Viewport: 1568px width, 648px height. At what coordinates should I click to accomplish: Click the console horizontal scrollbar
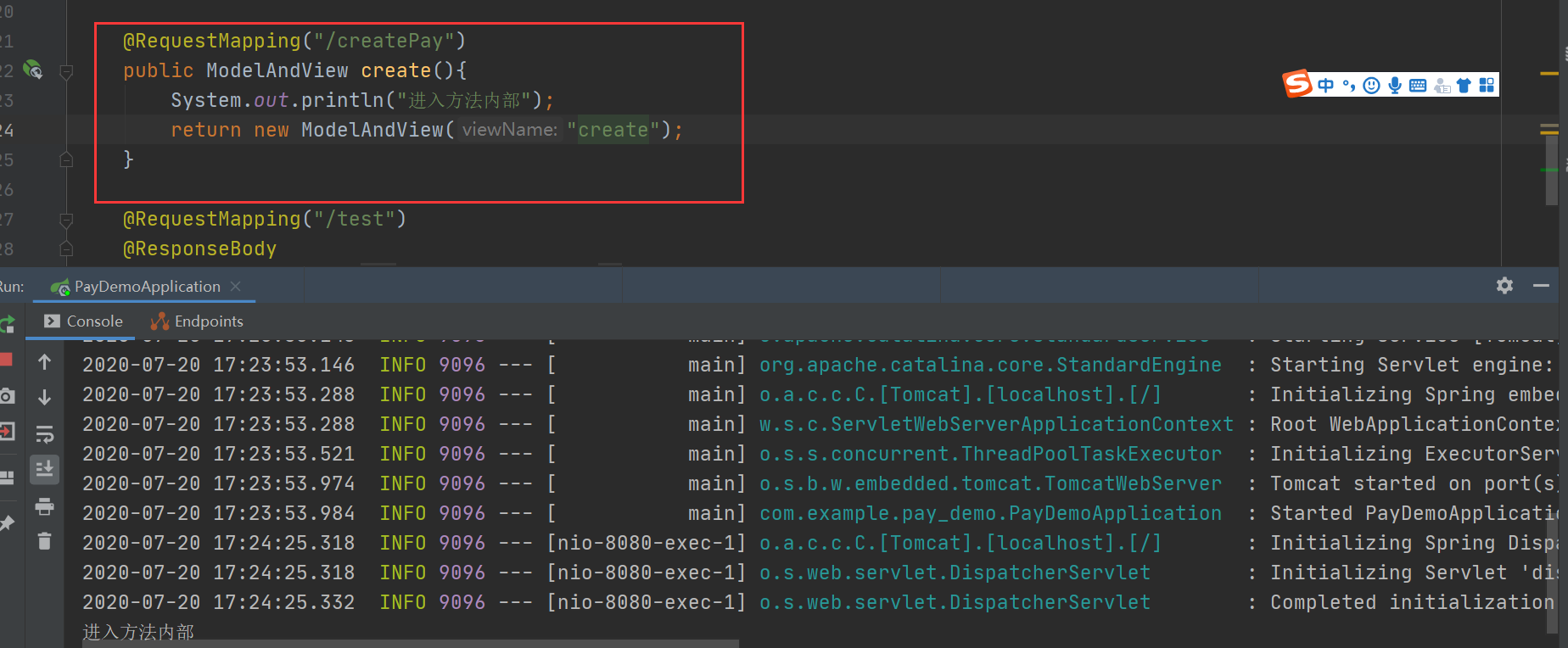[411, 644]
